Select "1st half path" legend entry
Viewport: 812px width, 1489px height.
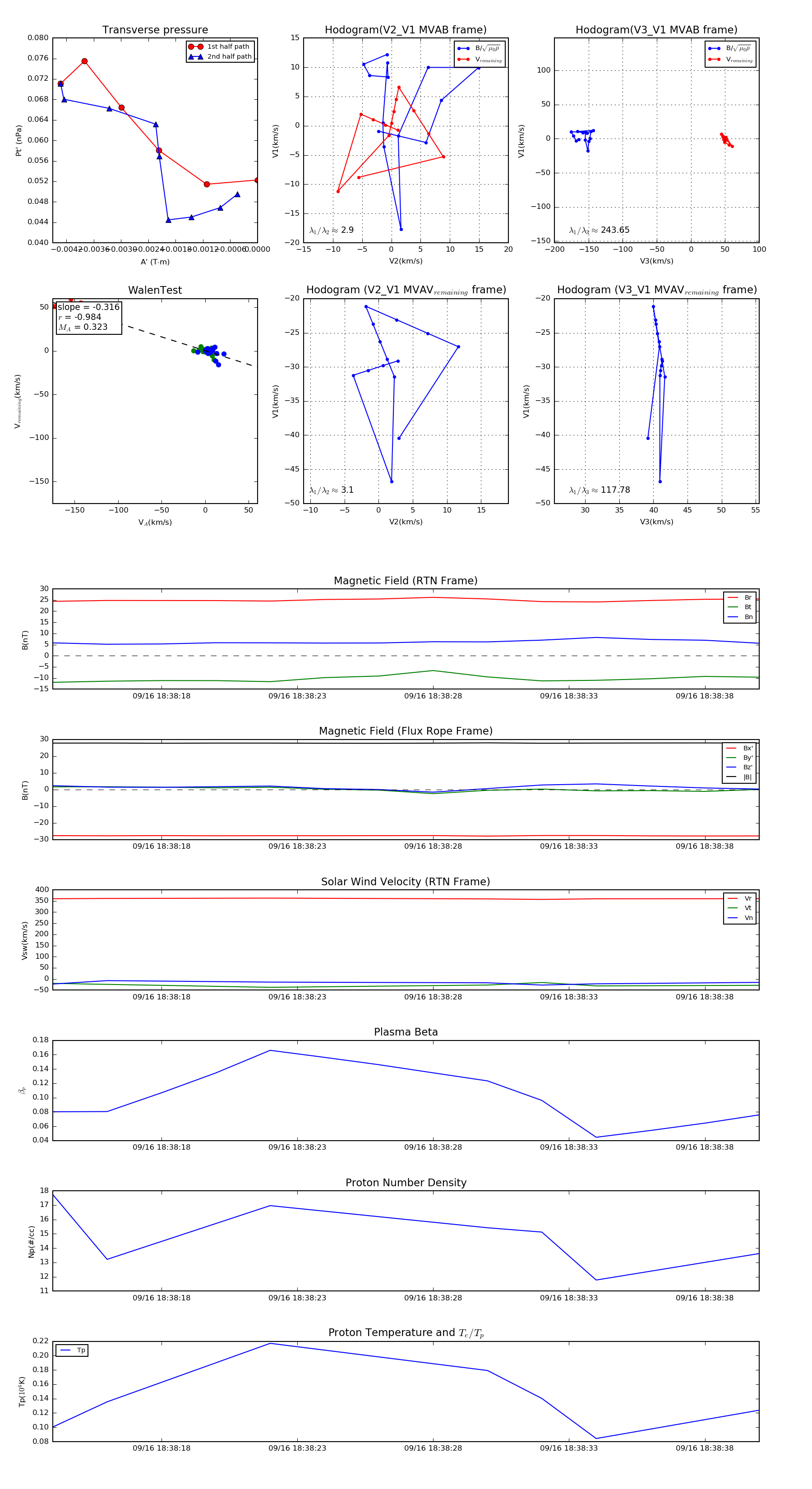pos(219,47)
